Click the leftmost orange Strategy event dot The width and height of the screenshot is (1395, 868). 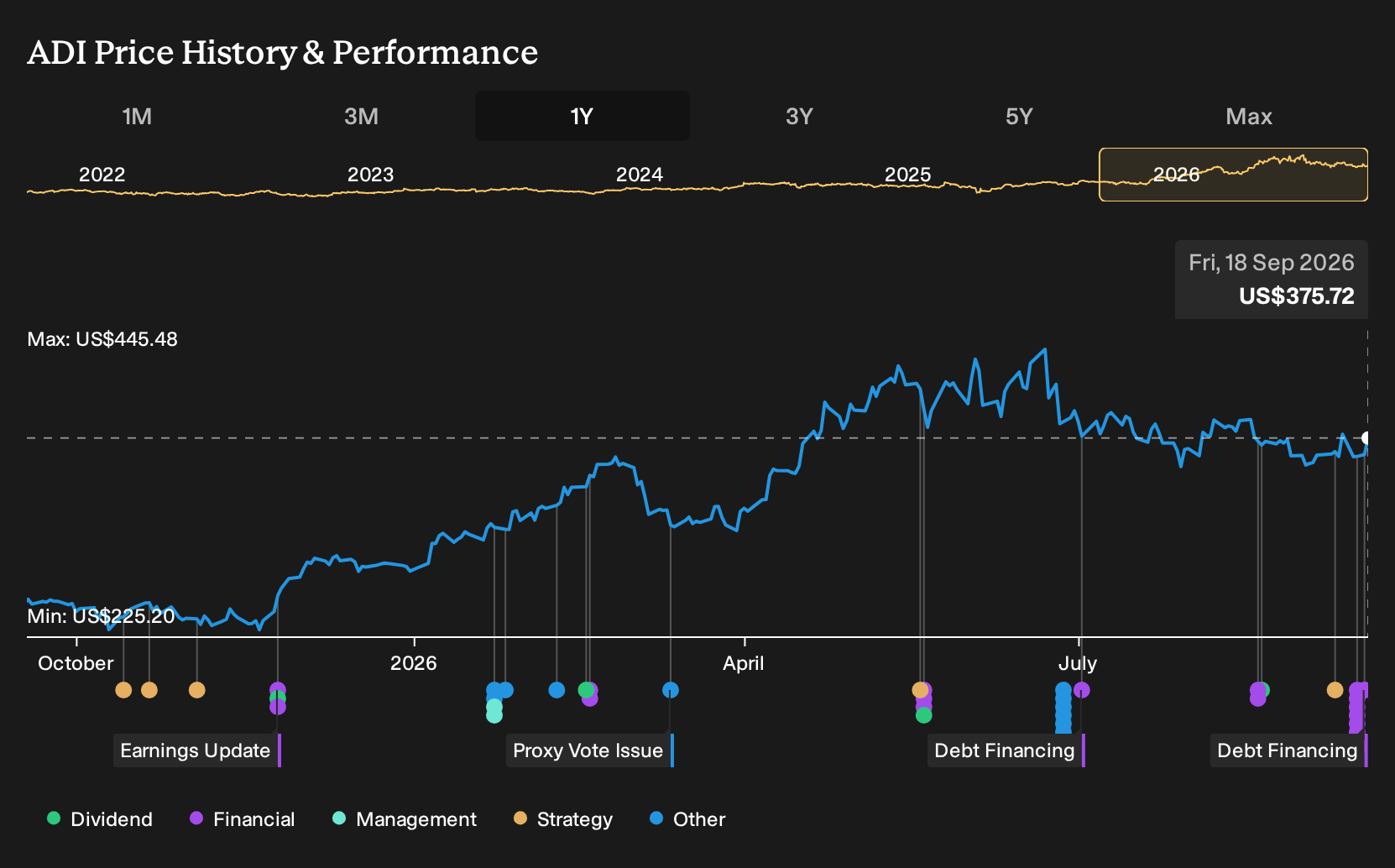click(x=123, y=690)
